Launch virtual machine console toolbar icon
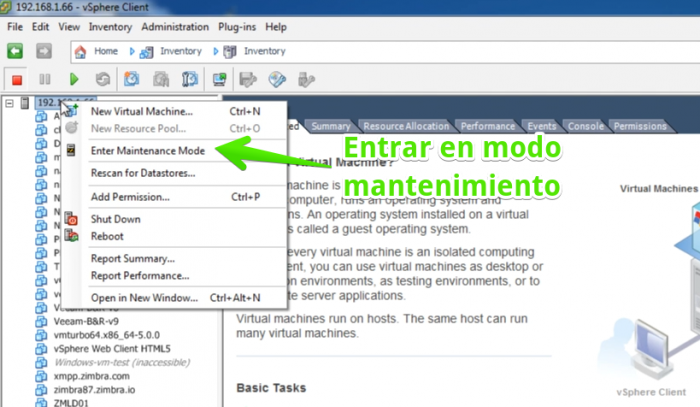 coord(219,79)
